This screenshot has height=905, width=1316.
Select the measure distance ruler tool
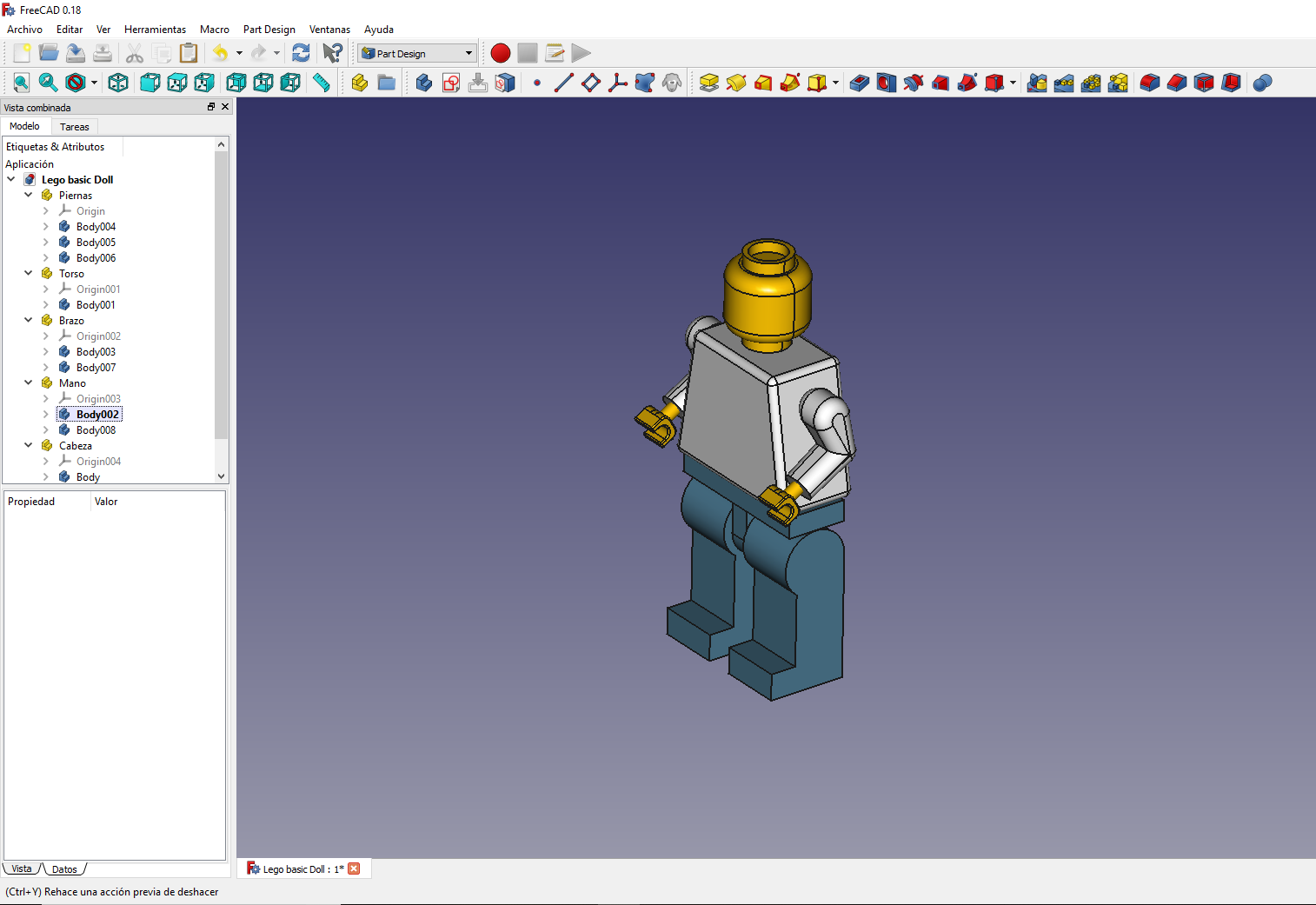point(322,83)
